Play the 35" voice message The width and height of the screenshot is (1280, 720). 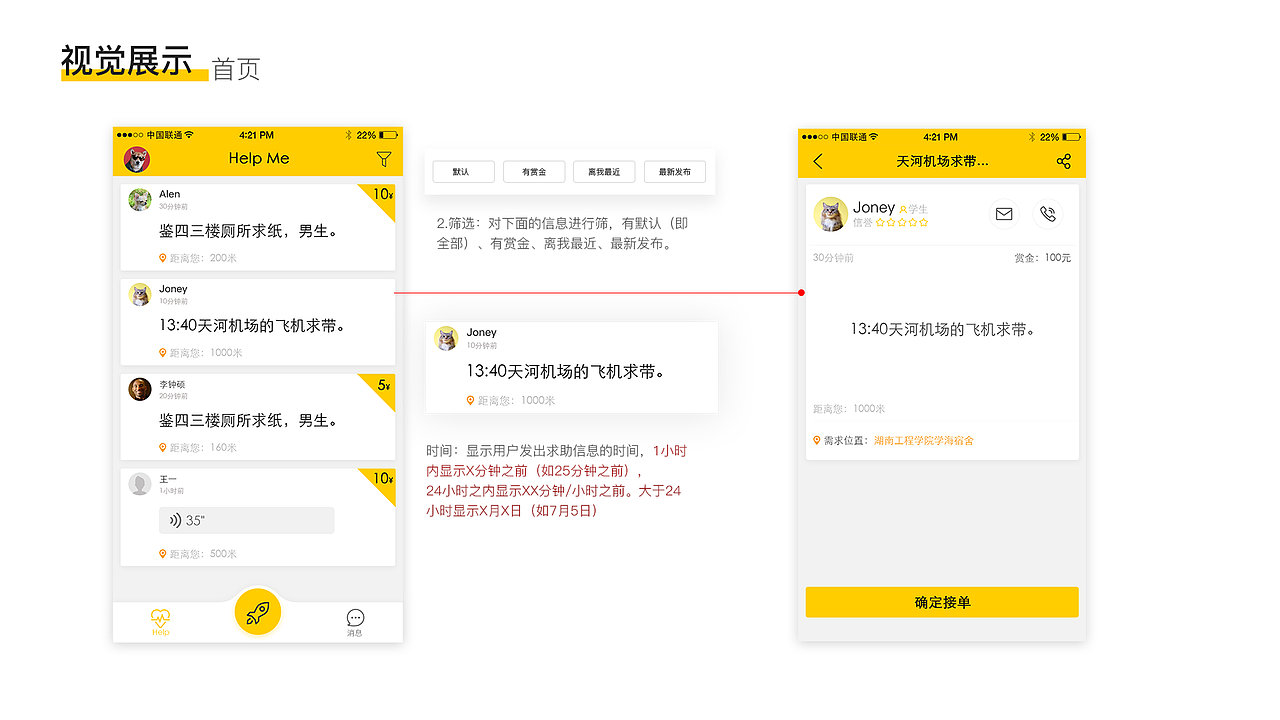click(246, 520)
